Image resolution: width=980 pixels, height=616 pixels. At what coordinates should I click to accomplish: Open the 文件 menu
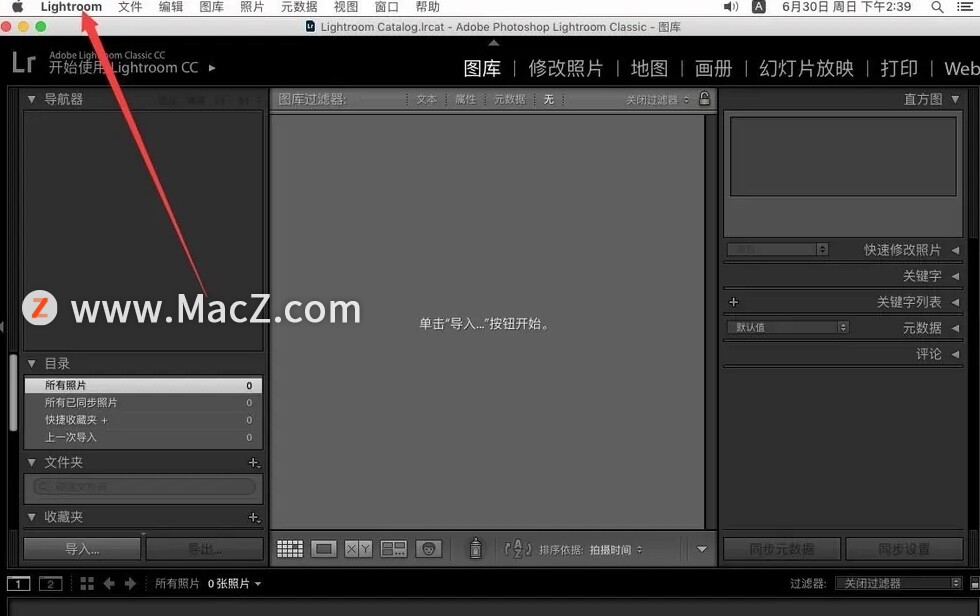pyautogui.click(x=130, y=7)
